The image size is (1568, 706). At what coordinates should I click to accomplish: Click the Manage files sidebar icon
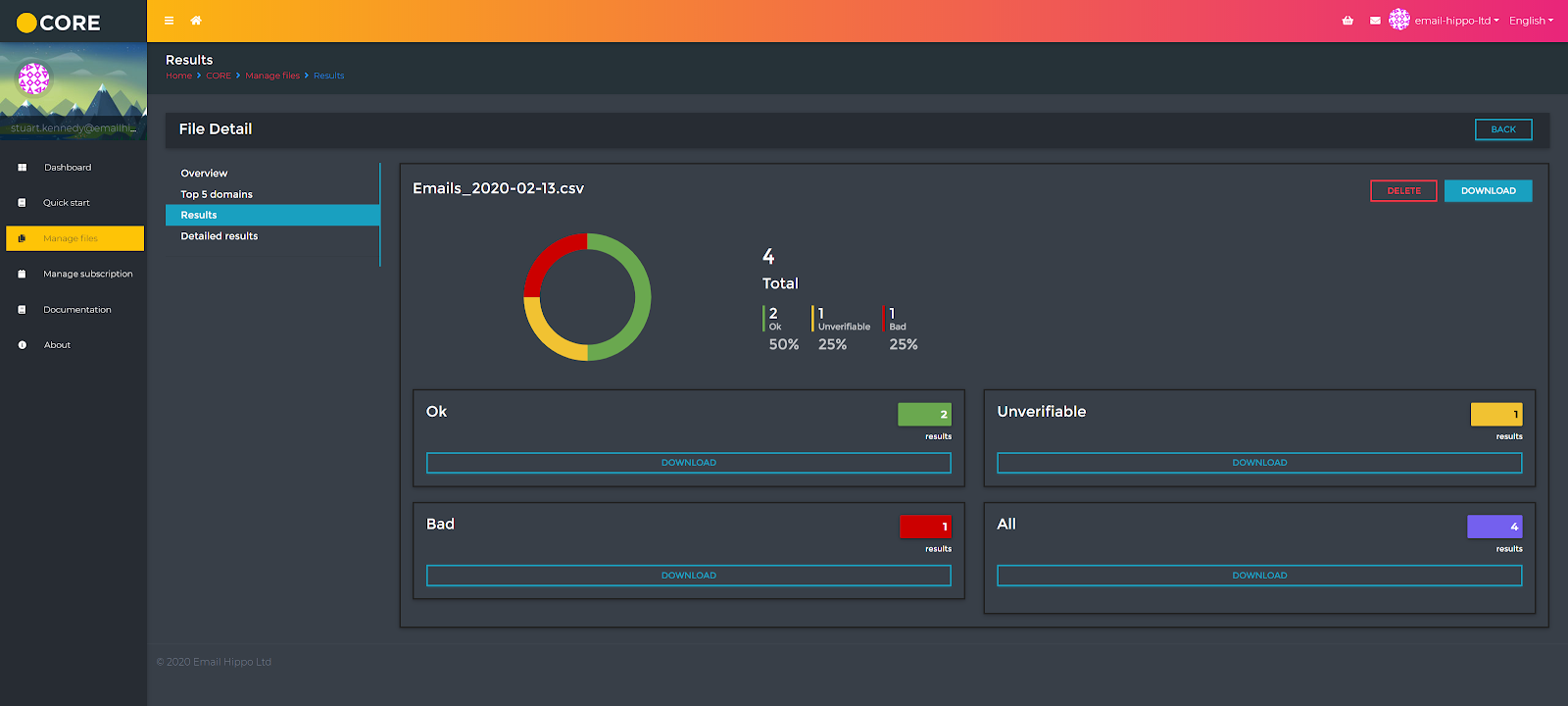(22, 238)
